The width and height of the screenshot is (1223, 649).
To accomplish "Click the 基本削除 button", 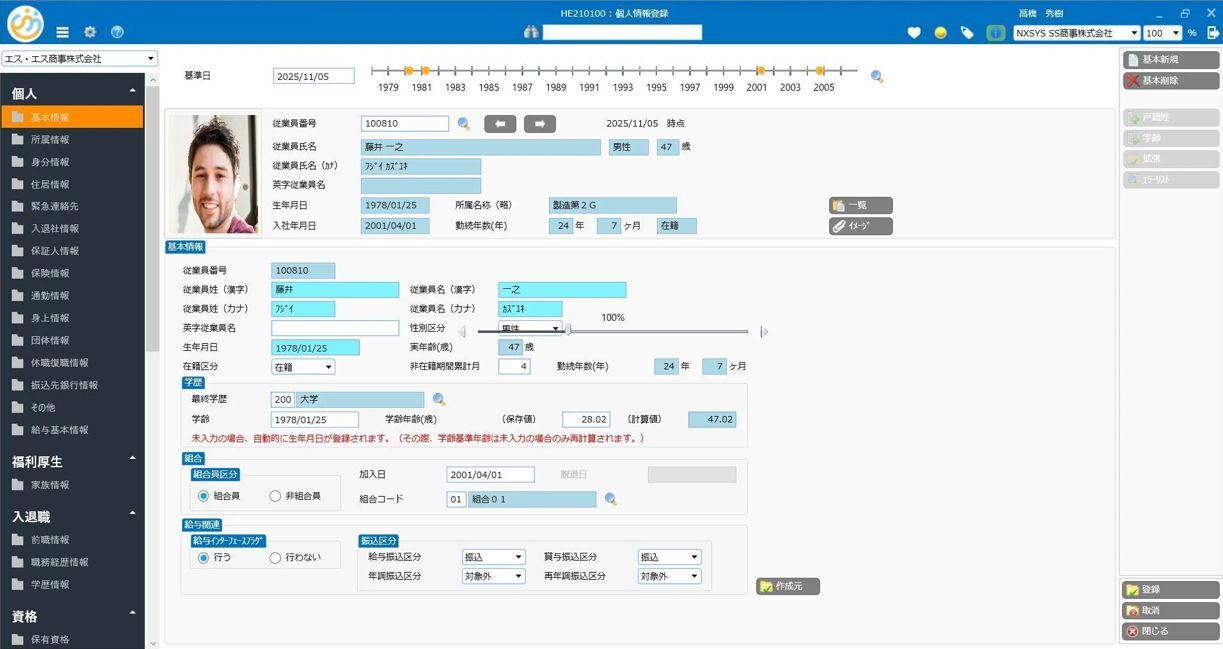I will point(1170,80).
